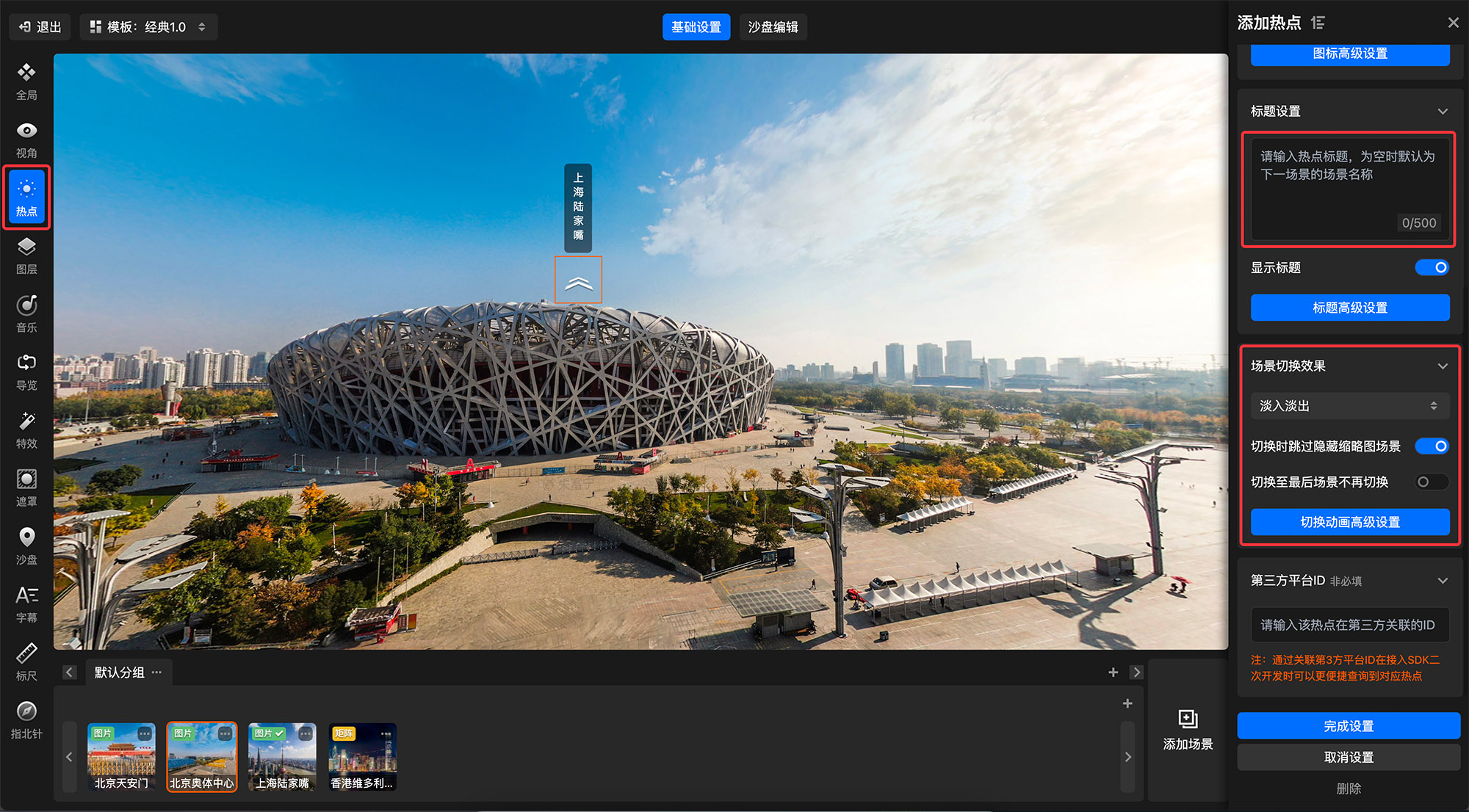1469x812 pixels.
Task: Select the 基础设置 tab
Action: click(x=696, y=27)
